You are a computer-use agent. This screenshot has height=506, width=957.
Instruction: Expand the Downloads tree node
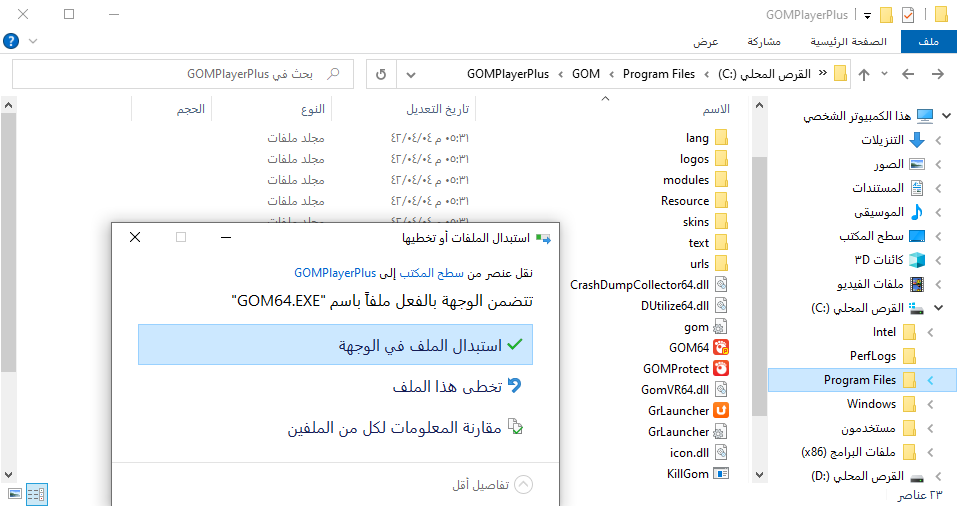pos(938,140)
